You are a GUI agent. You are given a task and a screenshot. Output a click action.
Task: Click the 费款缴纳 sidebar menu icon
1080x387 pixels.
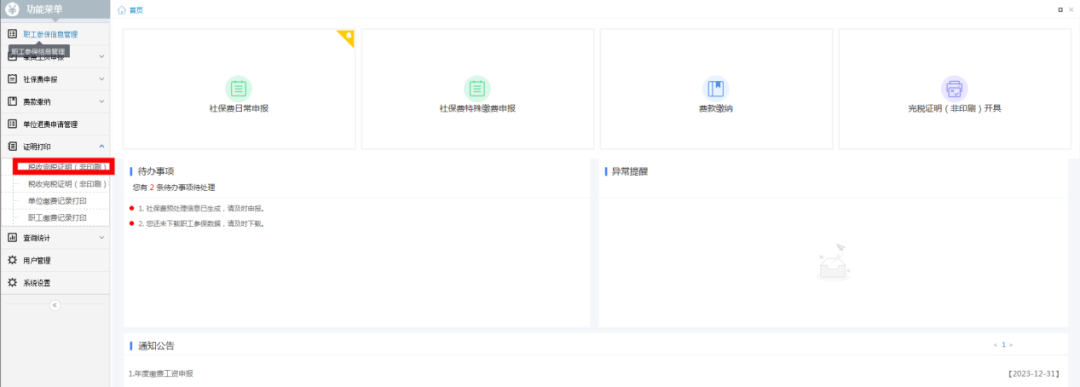pyautogui.click(x=12, y=101)
